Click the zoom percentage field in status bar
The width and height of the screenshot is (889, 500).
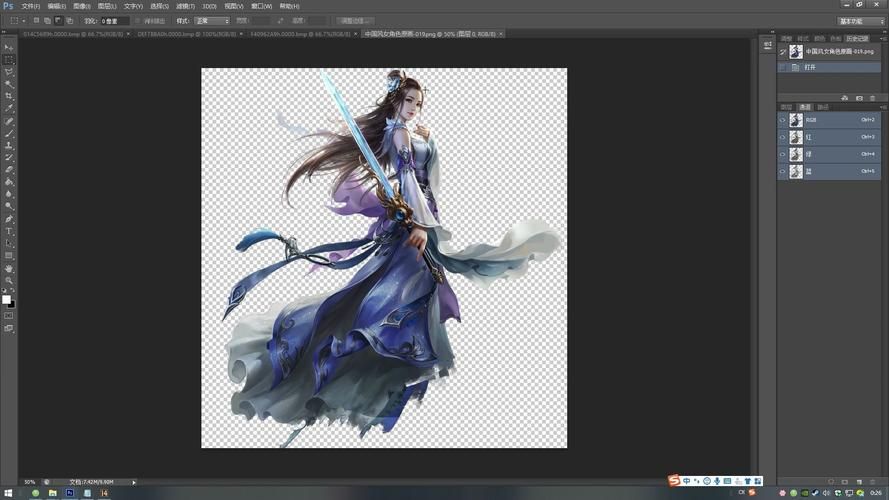tap(29, 482)
